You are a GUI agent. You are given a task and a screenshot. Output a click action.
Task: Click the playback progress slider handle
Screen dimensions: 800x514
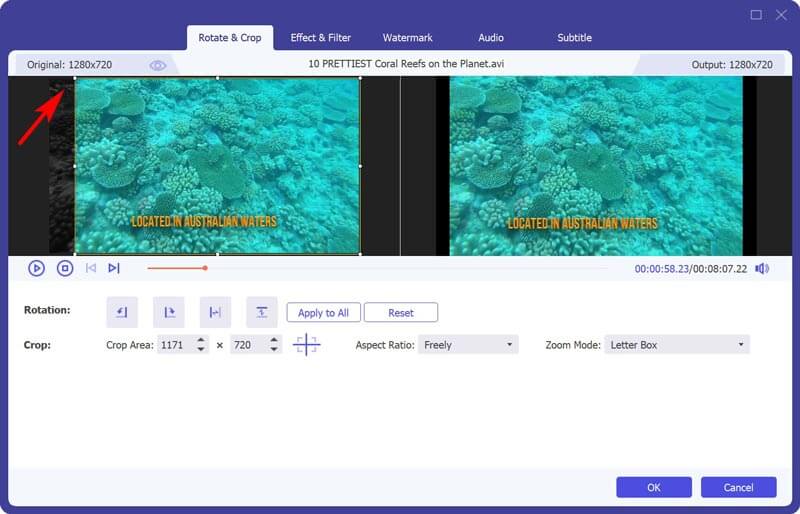click(x=205, y=268)
